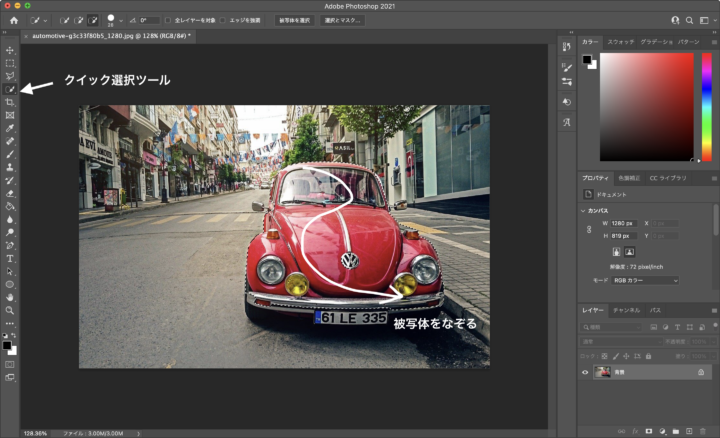Select the Clone Stamp tool
The width and height of the screenshot is (720, 438).
pos(10,167)
